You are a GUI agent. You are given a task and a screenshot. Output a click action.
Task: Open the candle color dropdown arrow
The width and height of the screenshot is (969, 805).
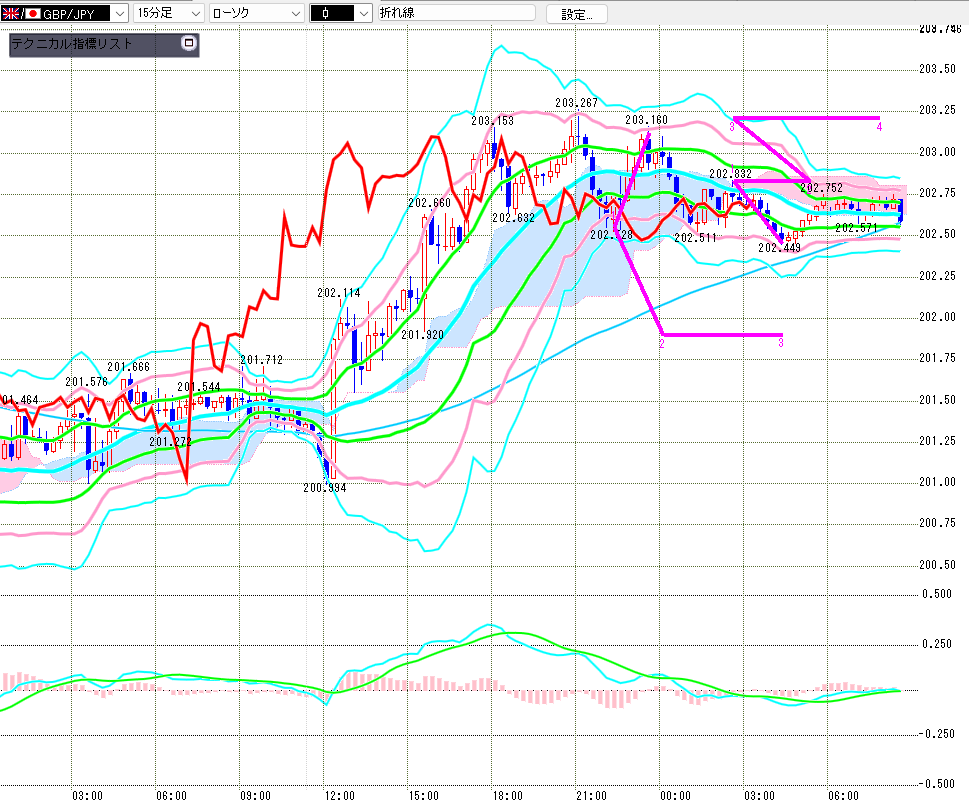[x=361, y=14]
